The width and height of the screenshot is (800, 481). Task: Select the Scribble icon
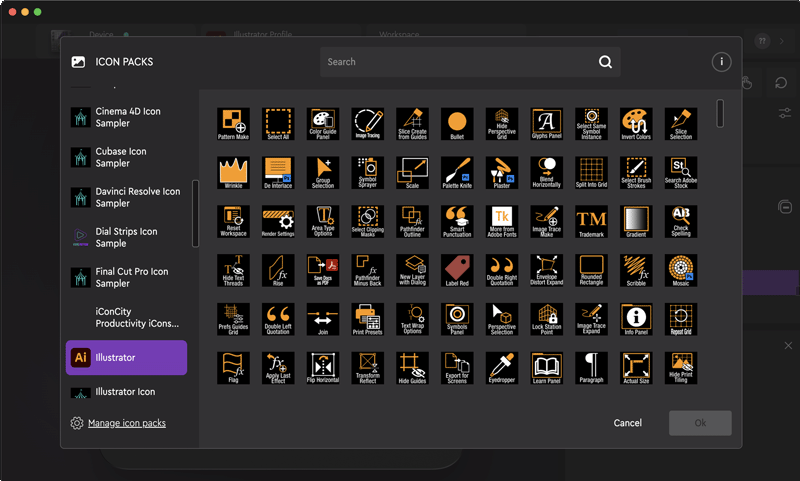(x=636, y=270)
